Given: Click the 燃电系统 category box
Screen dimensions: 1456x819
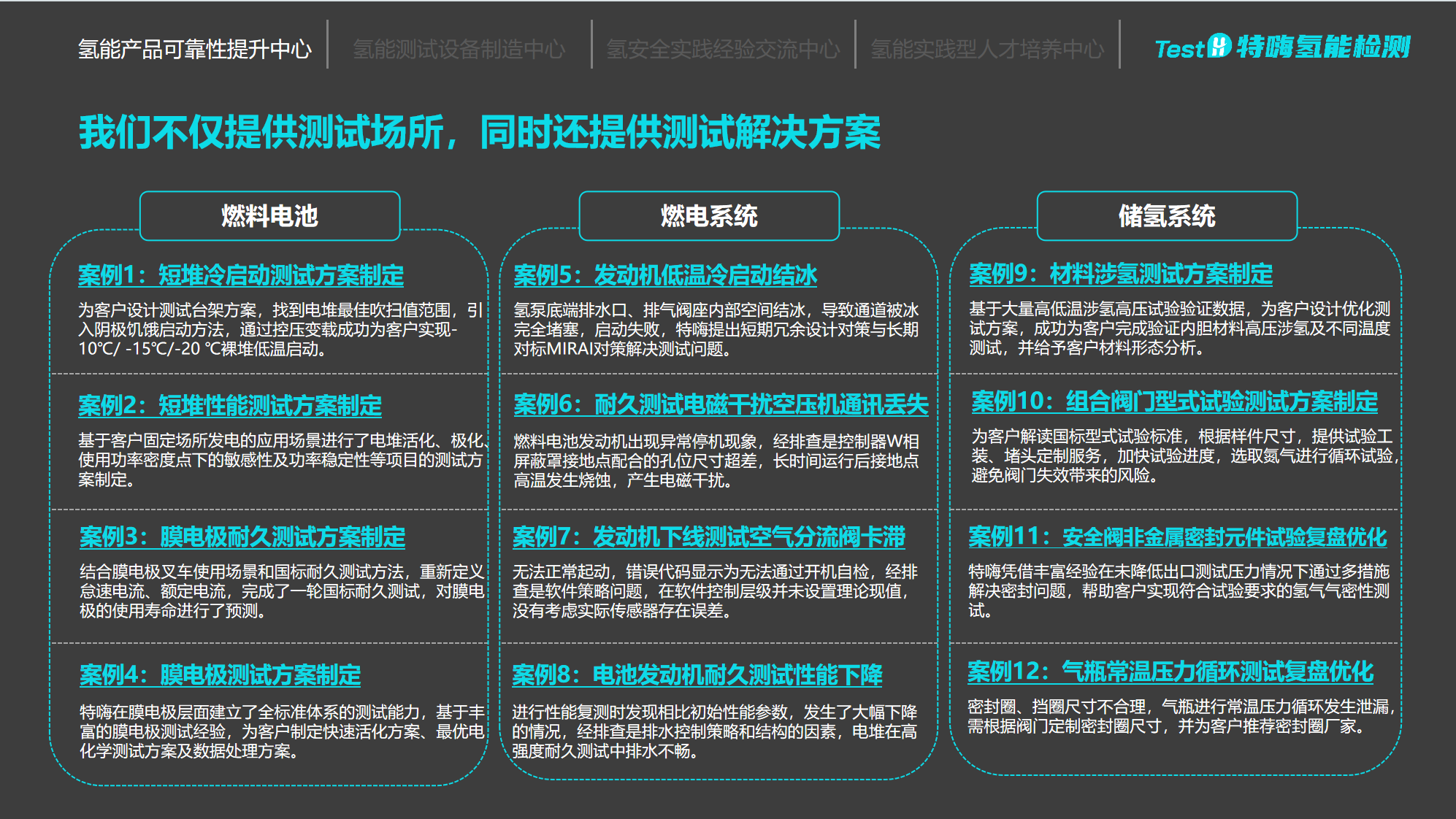Looking at the screenshot, I should coord(709,216).
